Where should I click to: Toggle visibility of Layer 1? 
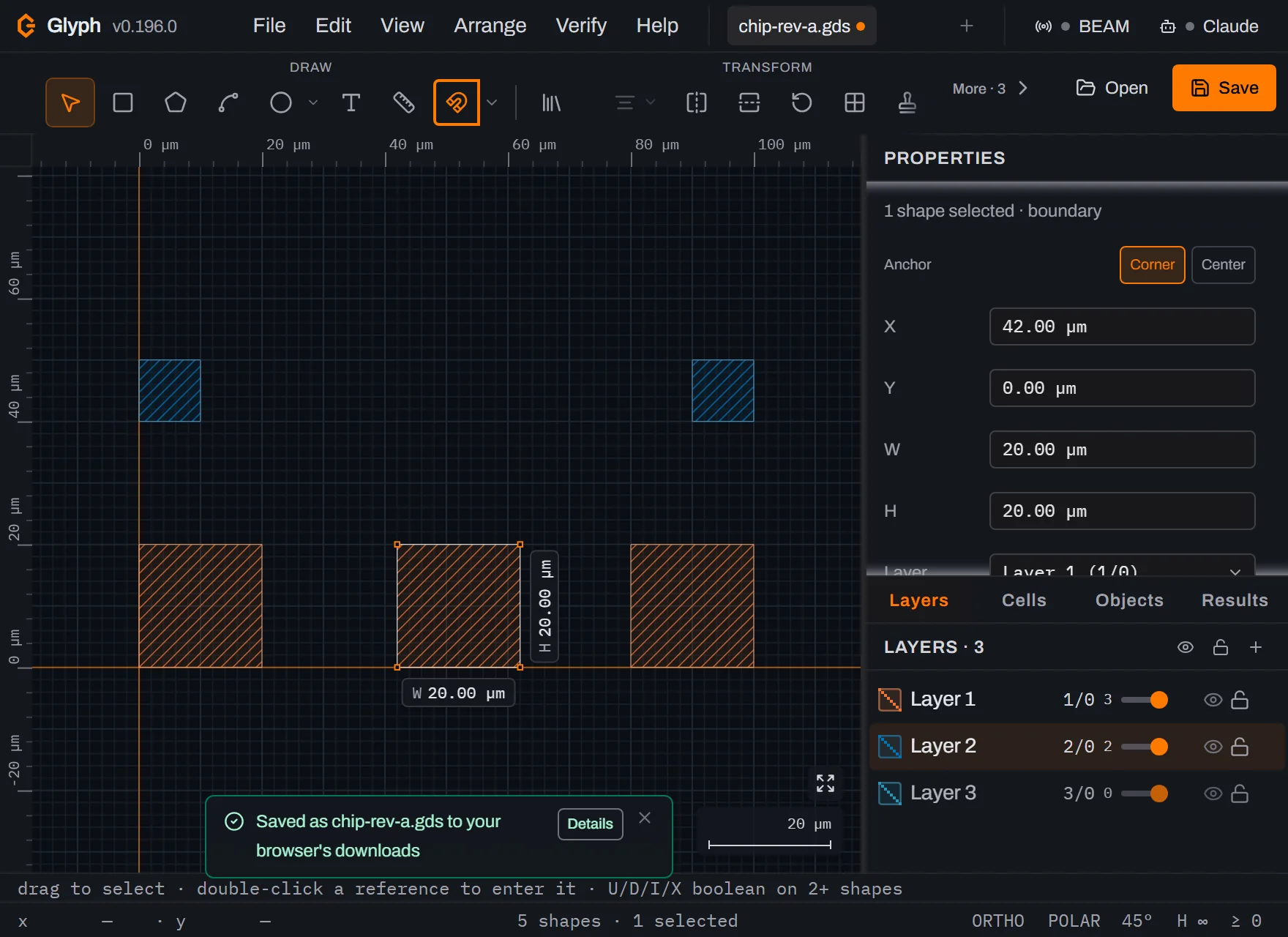point(1213,700)
